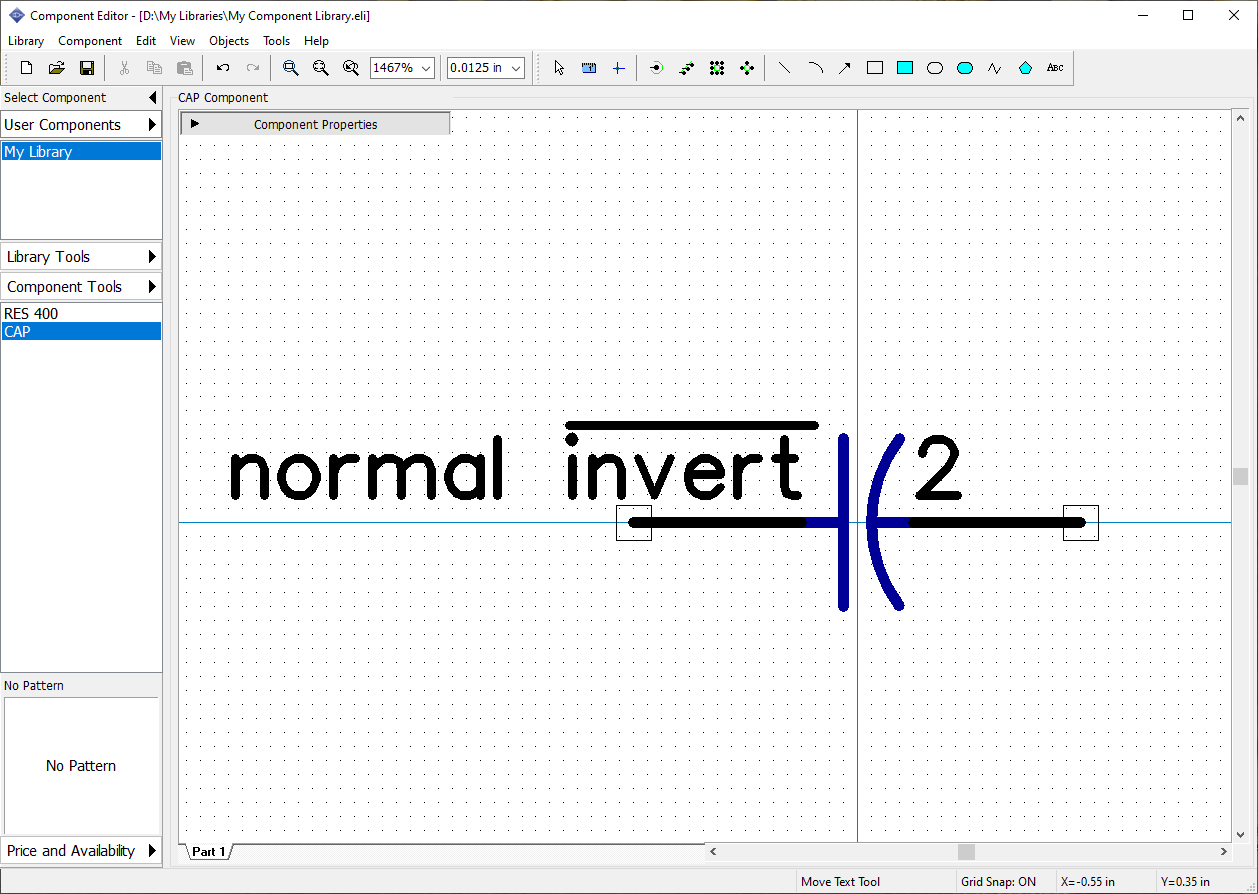Click the horizontal scrollbar left arrow

coord(714,852)
